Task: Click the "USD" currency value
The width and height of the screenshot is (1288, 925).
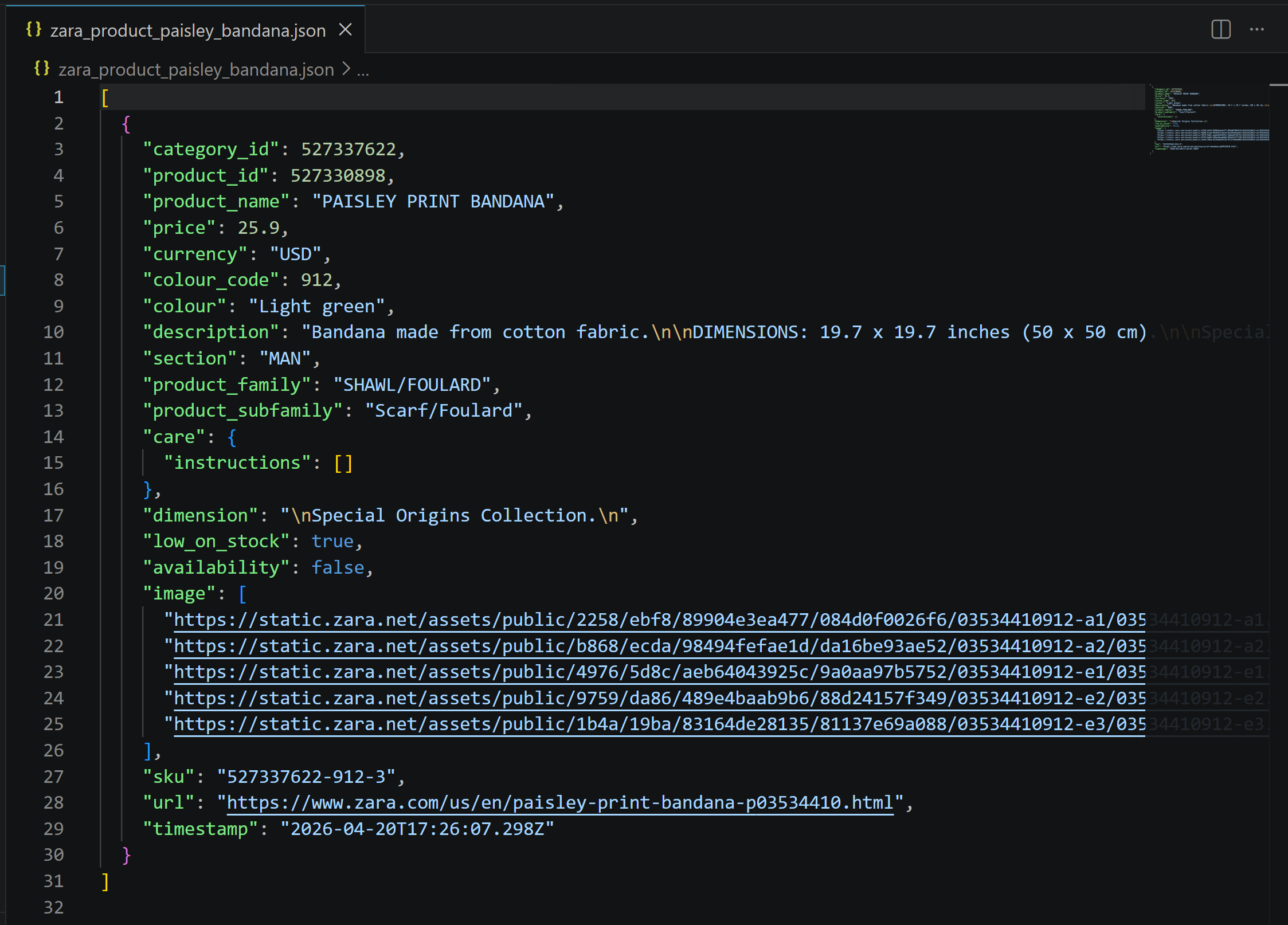Action: click(295, 254)
